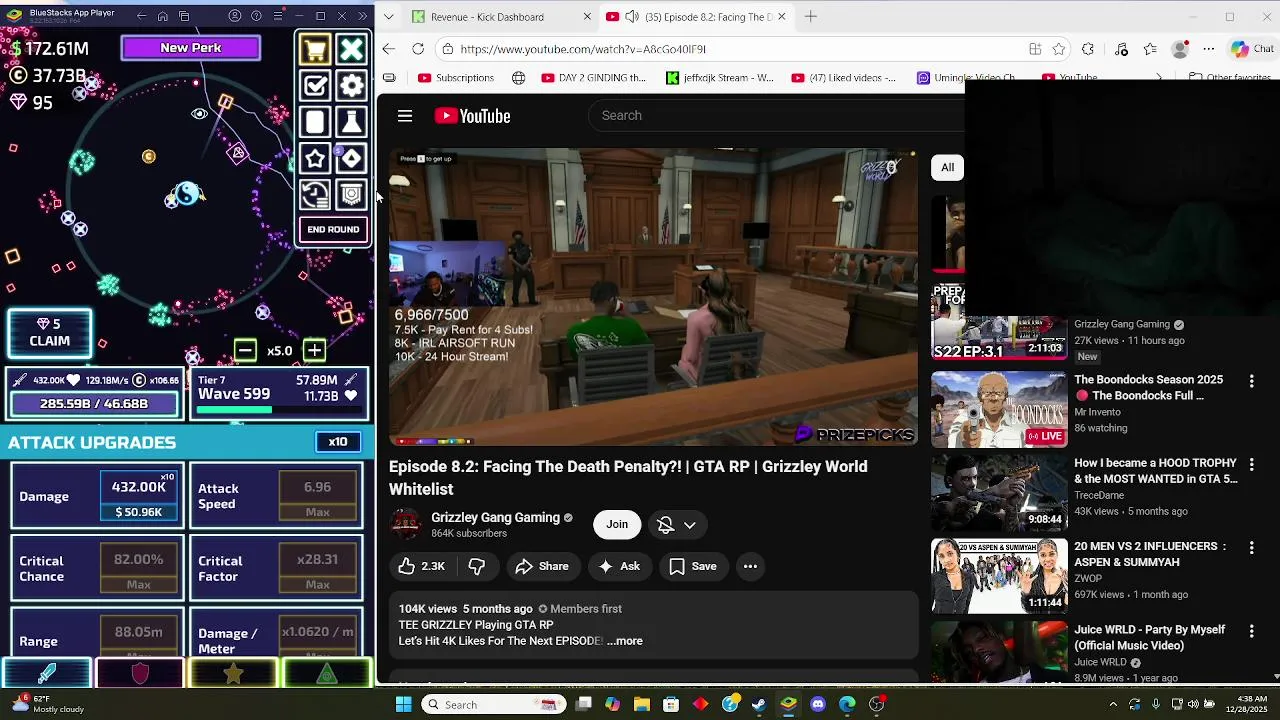Screen dimensions: 1280x720
Task: Open the browser tab list dropdown arrow
Action: (x=389, y=16)
